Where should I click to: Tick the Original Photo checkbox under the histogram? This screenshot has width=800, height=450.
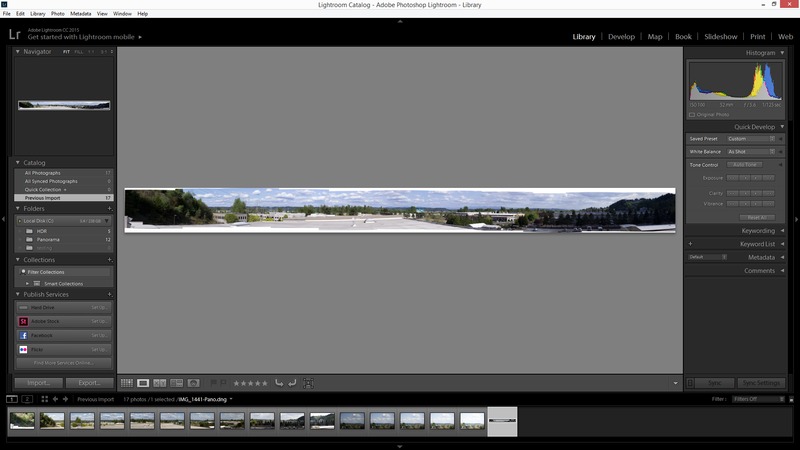pyautogui.click(x=692, y=114)
